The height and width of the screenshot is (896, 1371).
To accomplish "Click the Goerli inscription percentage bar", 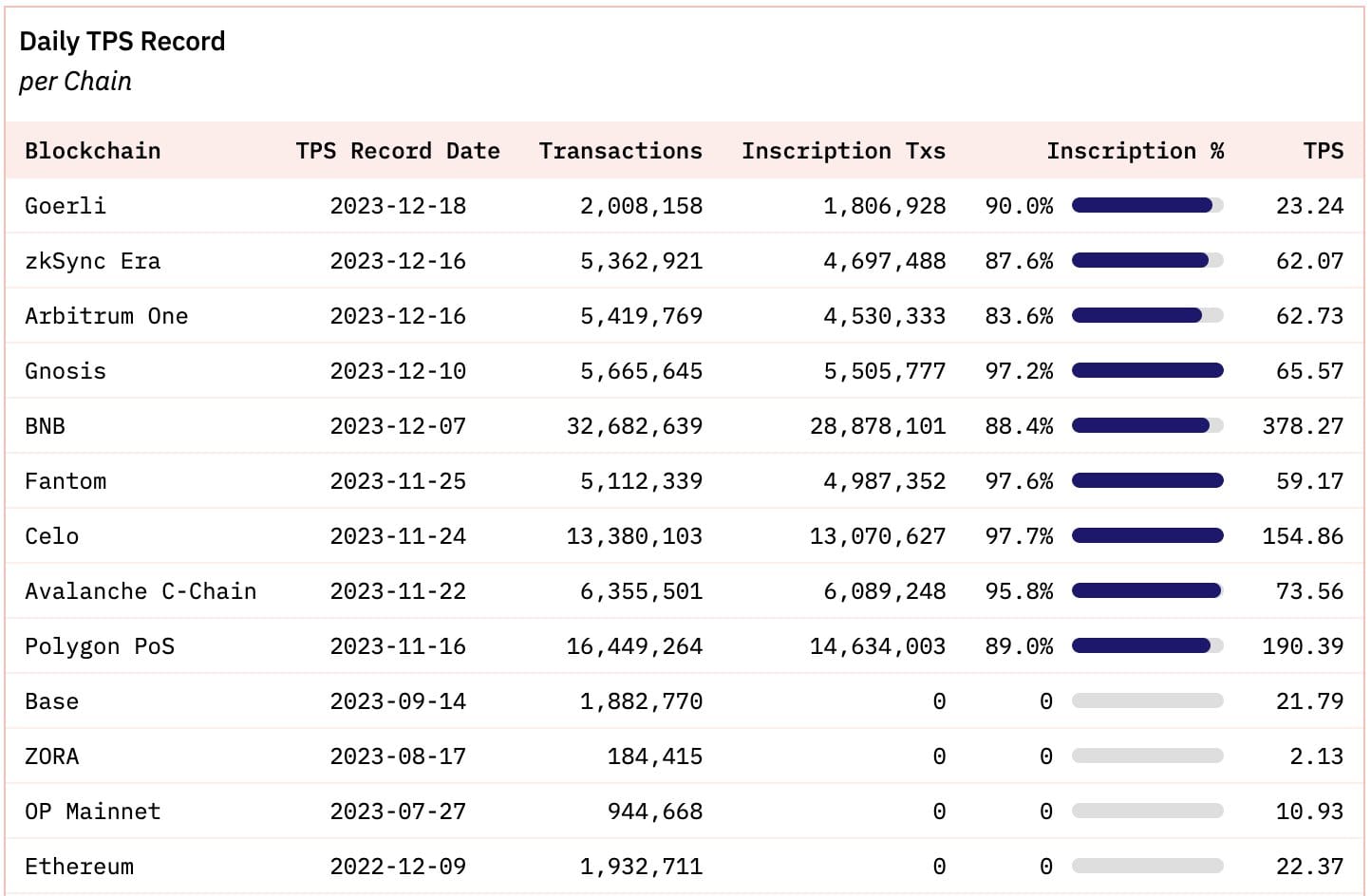I will pos(1147,206).
